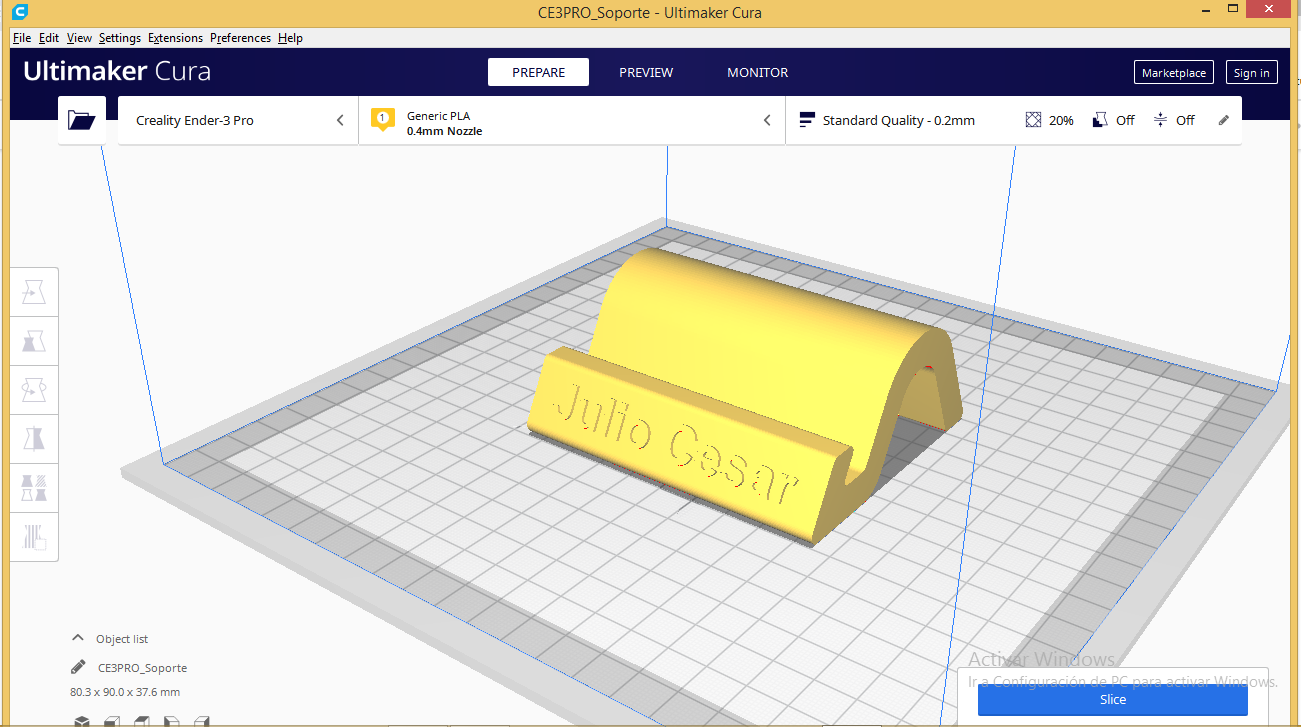1301x727 pixels.
Task: Click the Ultimaker Cura logo
Action: (117, 72)
